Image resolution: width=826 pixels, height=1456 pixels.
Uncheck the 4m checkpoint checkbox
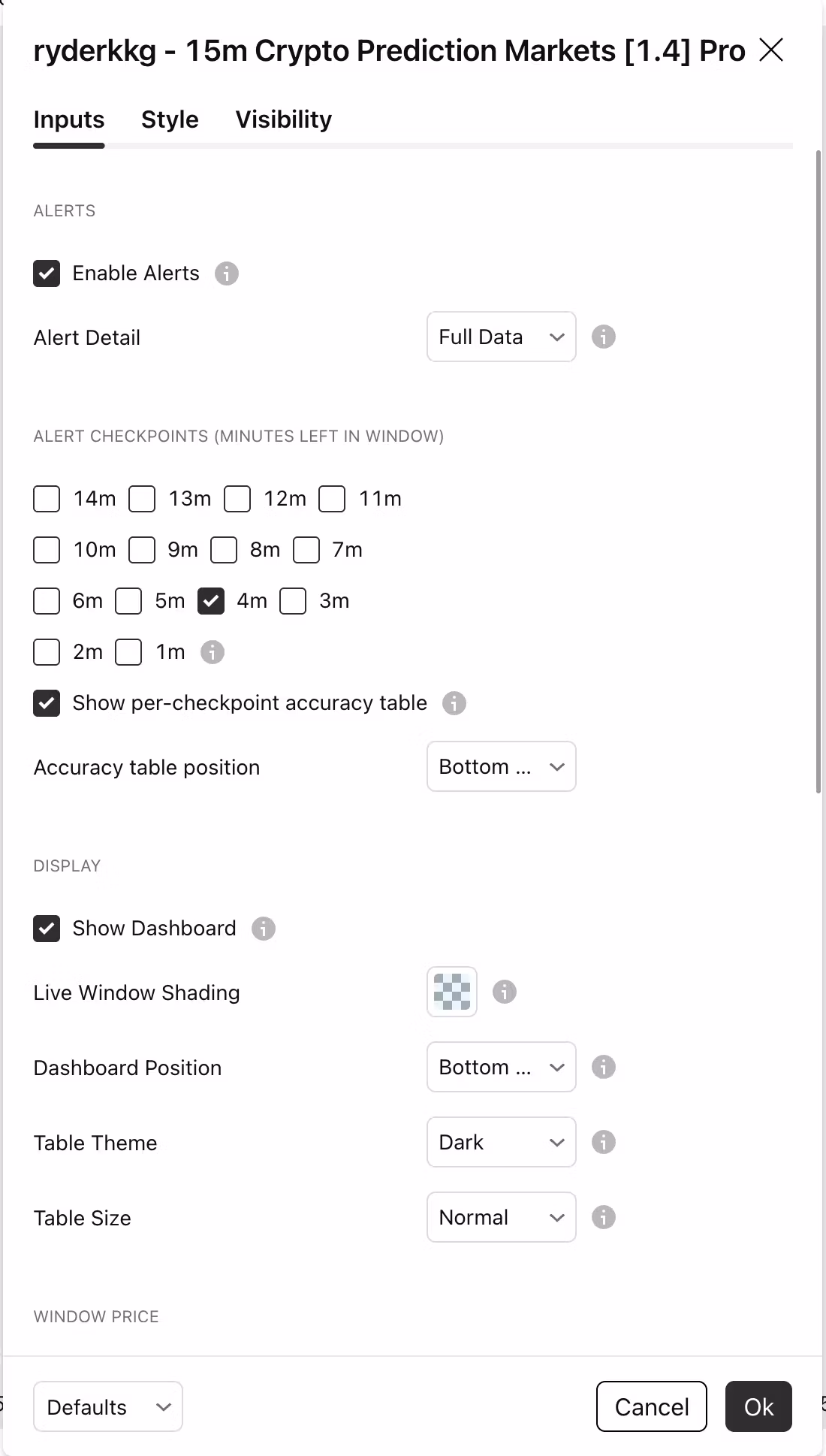click(211, 601)
